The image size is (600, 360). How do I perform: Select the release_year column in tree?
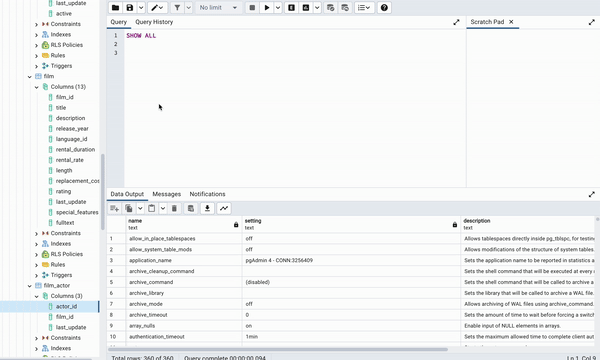click(x=72, y=129)
